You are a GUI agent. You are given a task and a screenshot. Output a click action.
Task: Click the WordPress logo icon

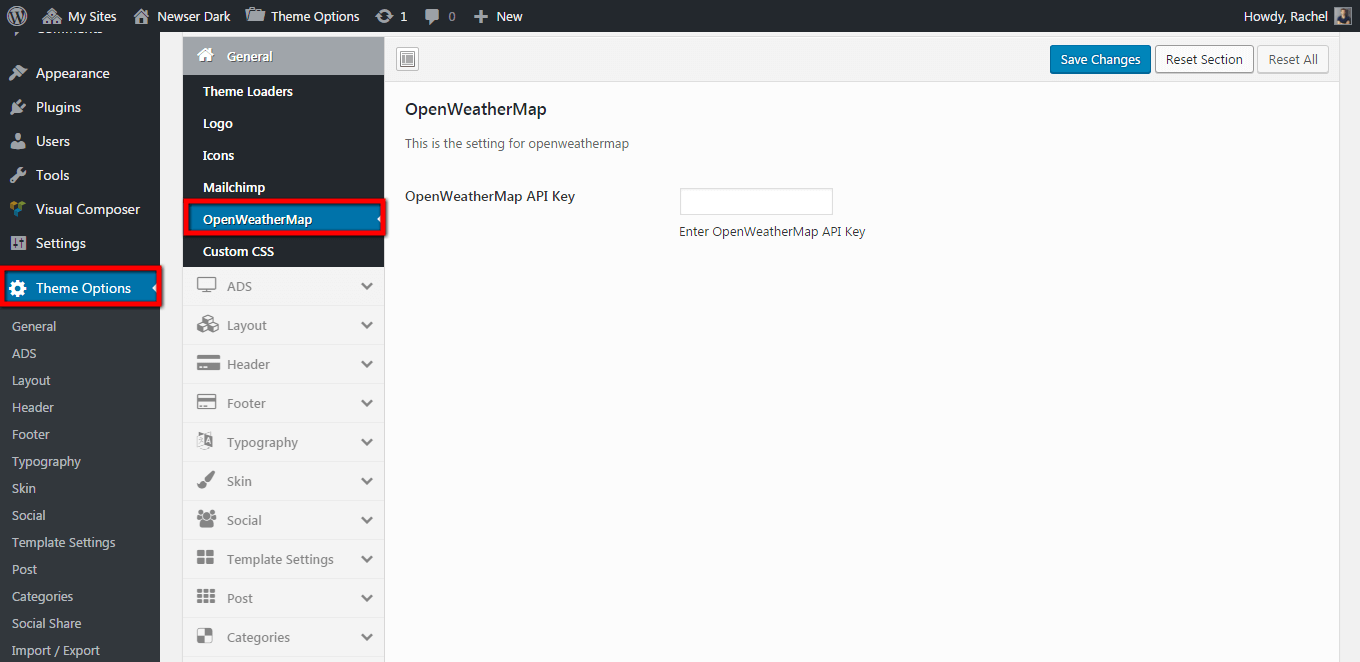(x=17, y=16)
